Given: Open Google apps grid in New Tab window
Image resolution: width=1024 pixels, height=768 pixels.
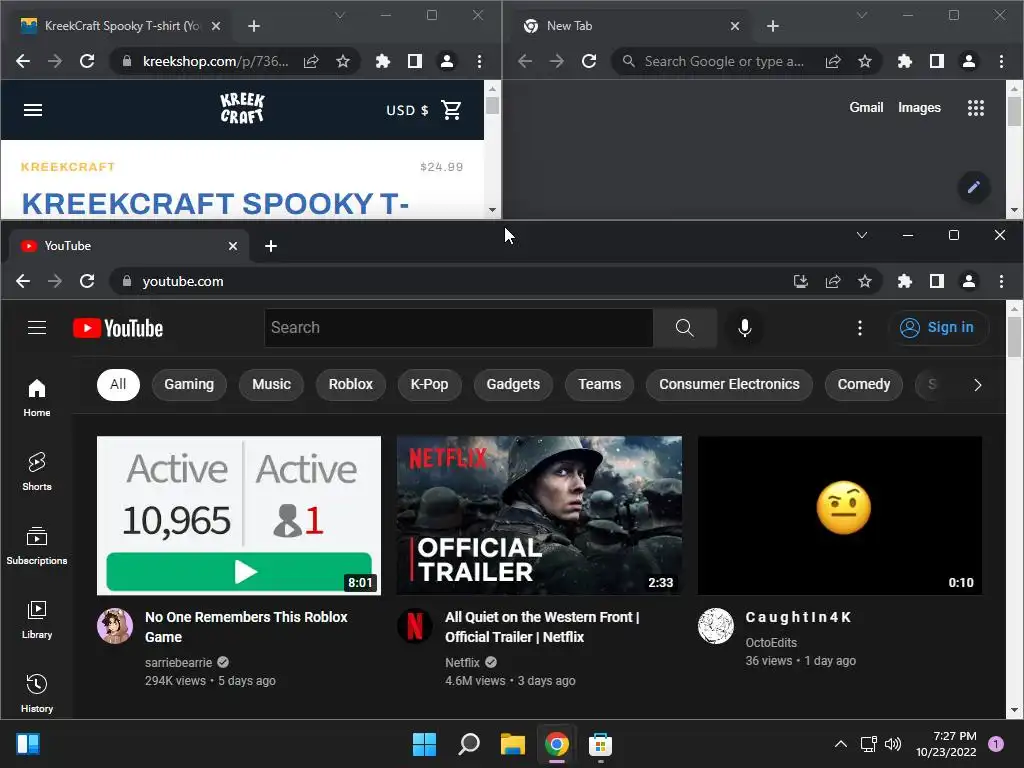Looking at the screenshot, I should pyautogui.click(x=976, y=108).
